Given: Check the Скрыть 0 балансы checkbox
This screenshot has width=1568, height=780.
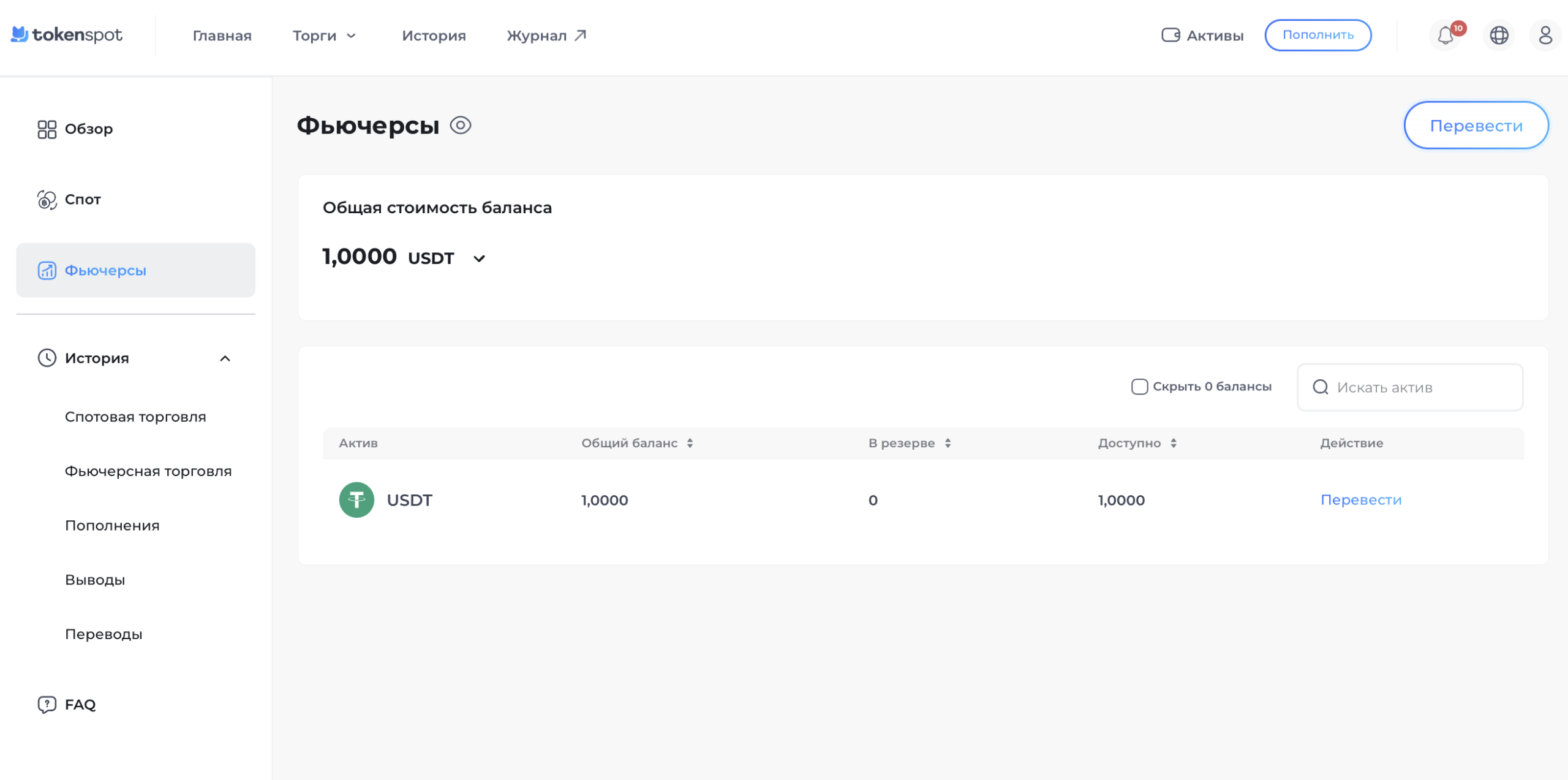Looking at the screenshot, I should coord(1139,387).
